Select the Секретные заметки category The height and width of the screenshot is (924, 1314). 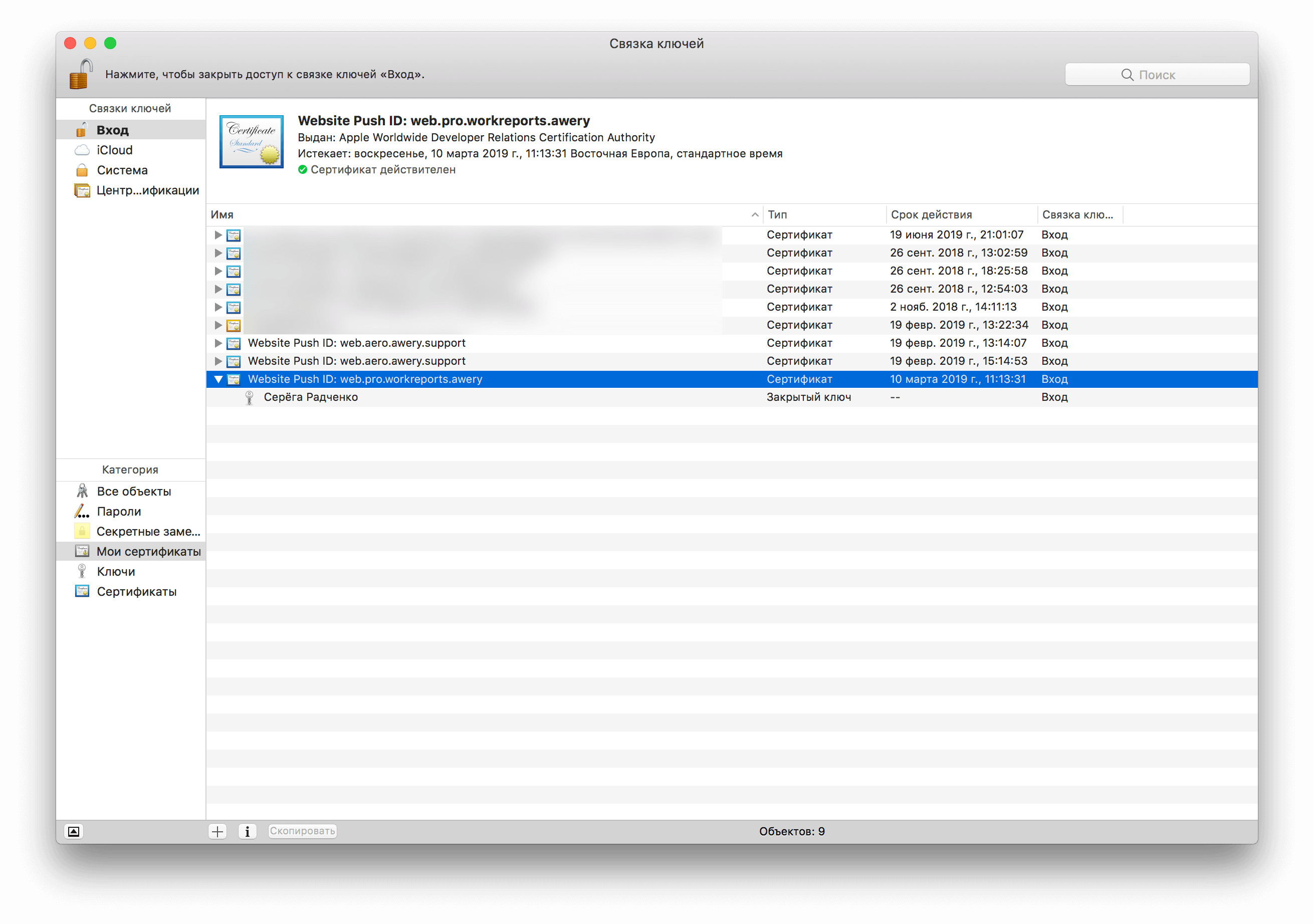[x=148, y=532]
